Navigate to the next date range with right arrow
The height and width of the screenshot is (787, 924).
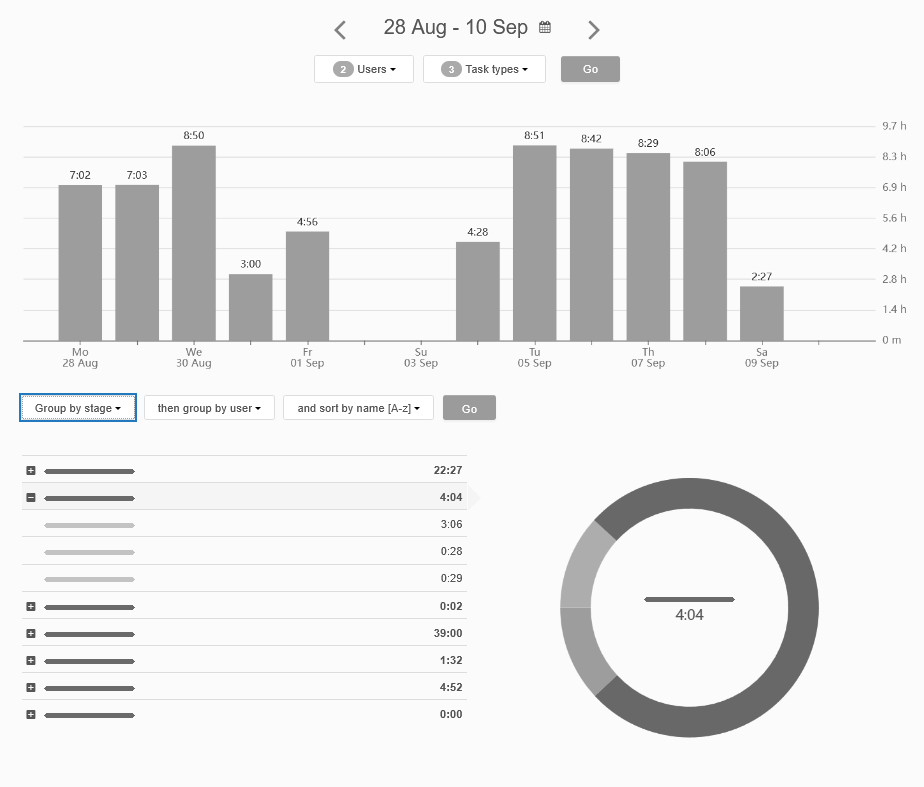(593, 29)
